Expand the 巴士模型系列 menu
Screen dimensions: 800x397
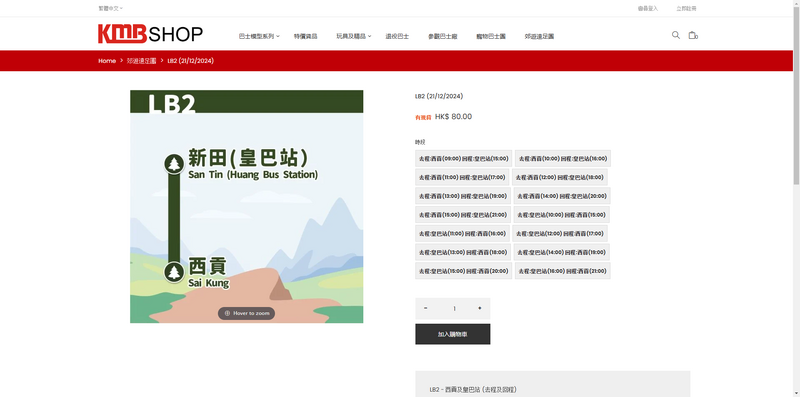pyautogui.click(x=259, y=36)
